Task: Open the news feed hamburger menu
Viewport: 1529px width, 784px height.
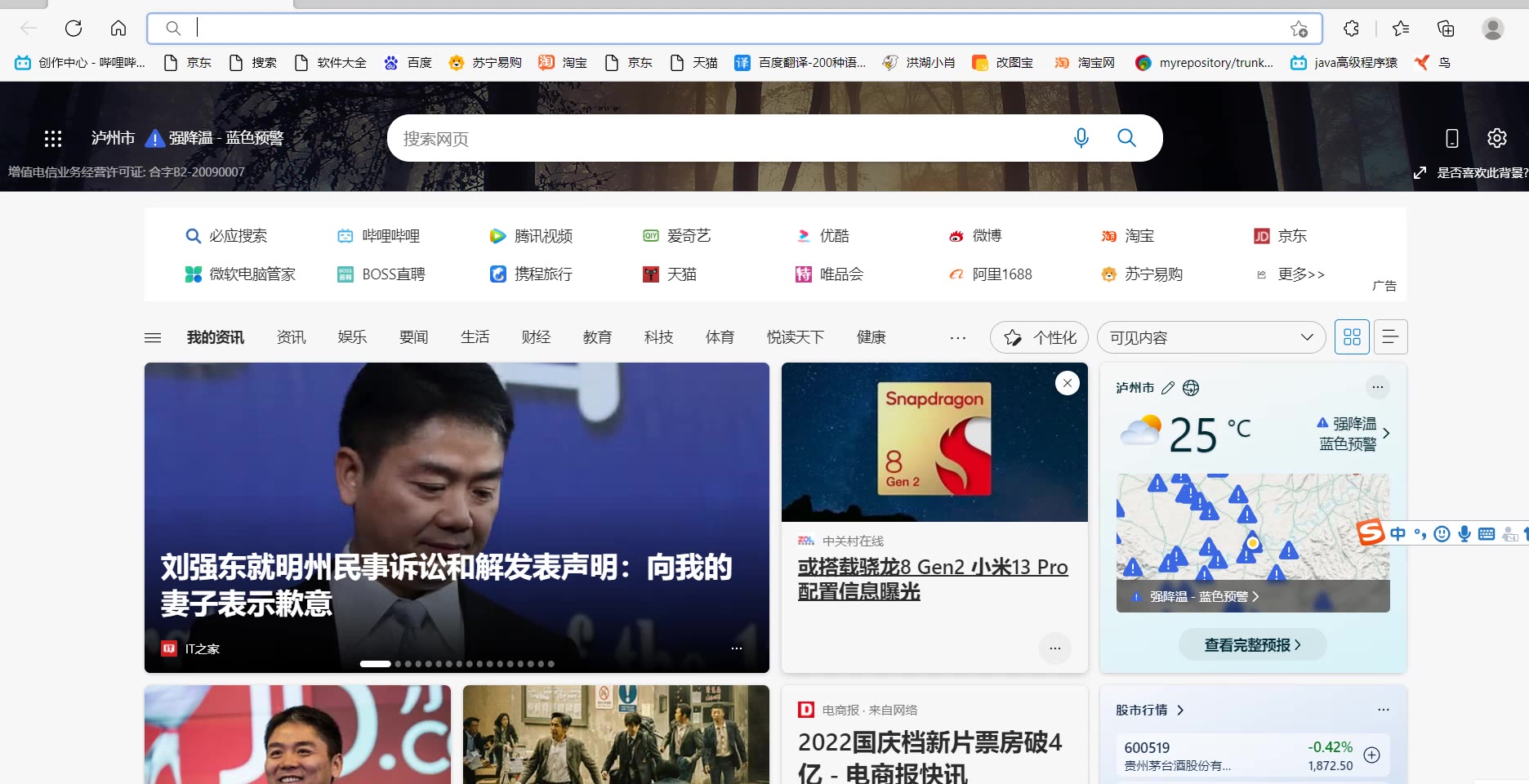Action: click(153, 337)
